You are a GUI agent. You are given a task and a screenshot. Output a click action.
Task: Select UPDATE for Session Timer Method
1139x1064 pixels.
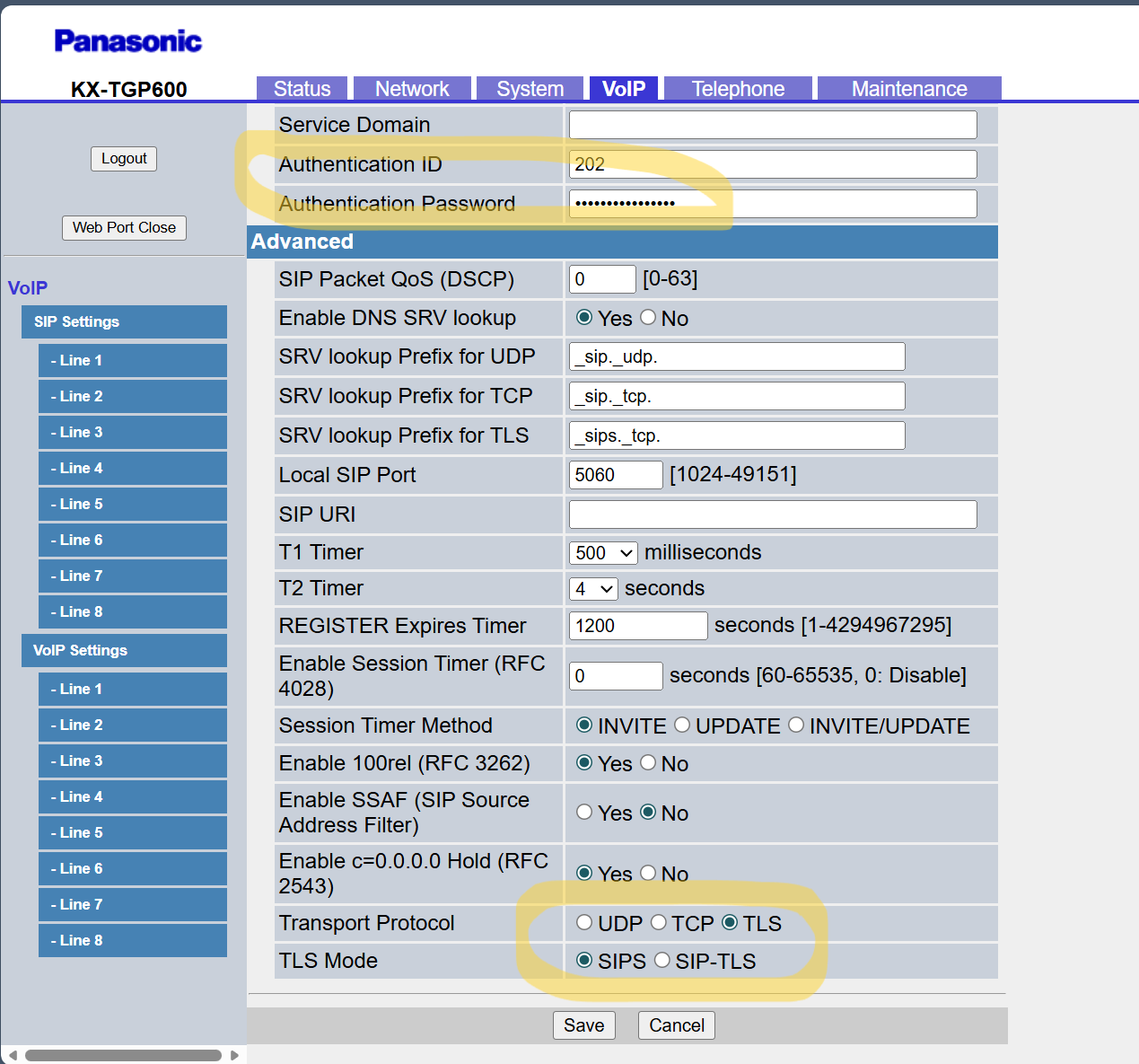click(x=682, y=725)
